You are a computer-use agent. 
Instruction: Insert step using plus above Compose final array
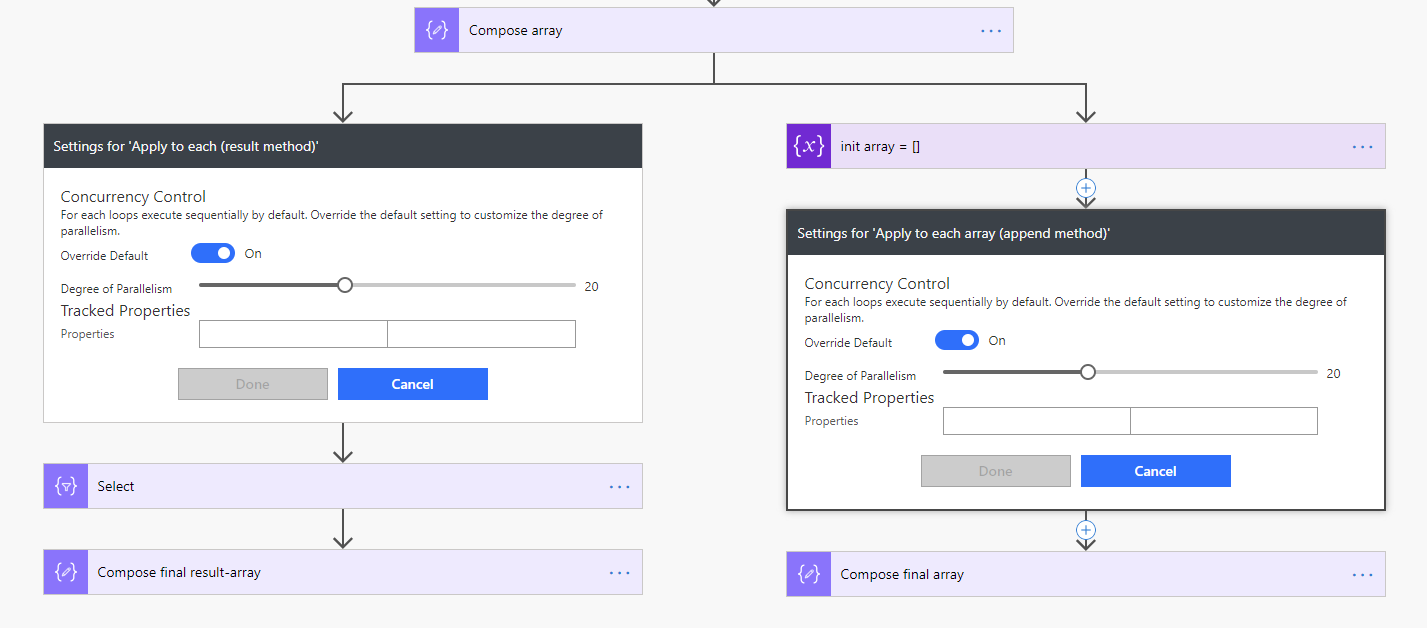(x=1086, y=530)
